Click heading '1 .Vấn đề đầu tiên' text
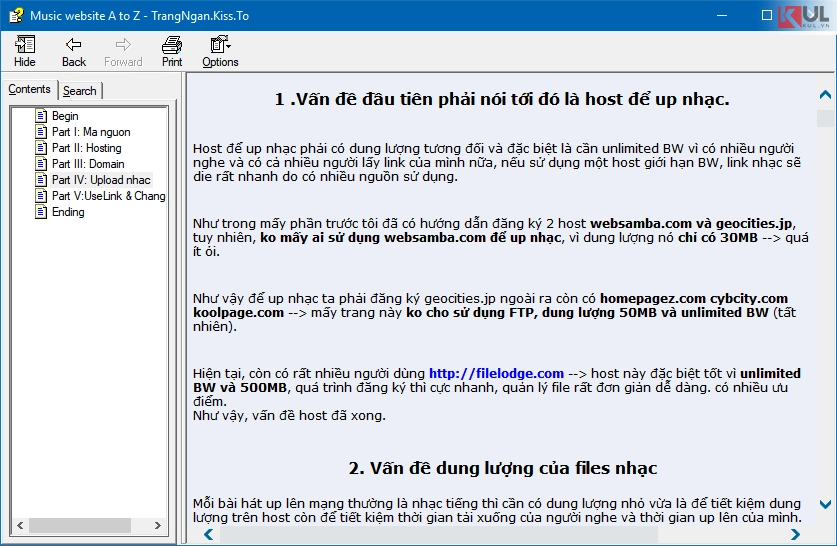The width and height of the screenshot is (837, 546). coord(502,99)
